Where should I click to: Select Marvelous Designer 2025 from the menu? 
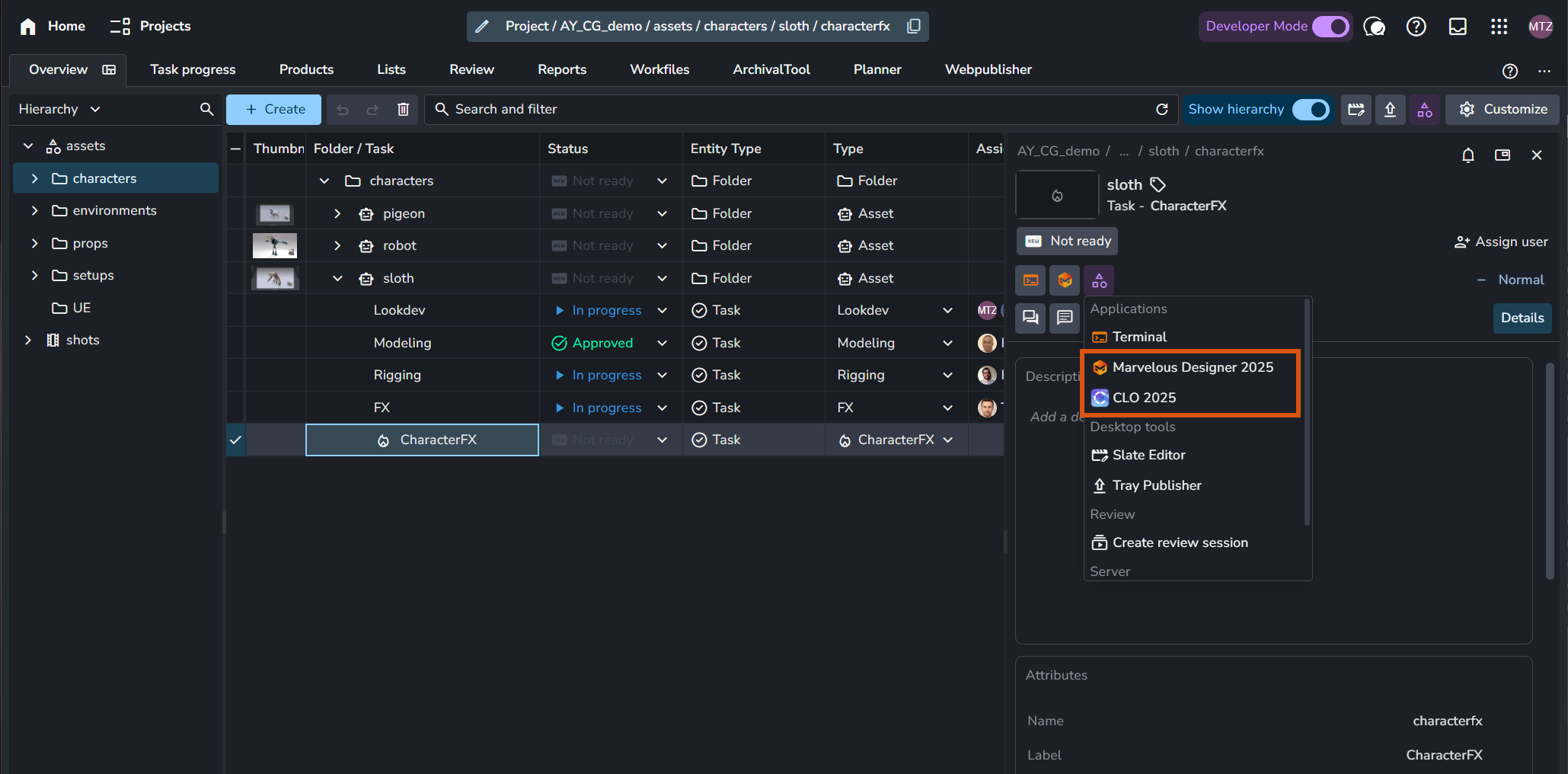(x=1192, y=367)
